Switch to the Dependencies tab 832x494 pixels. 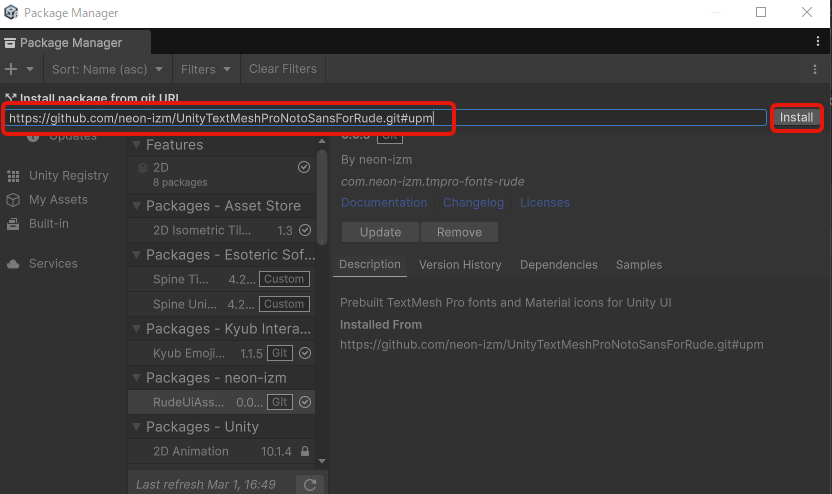(x=559, y=265)
